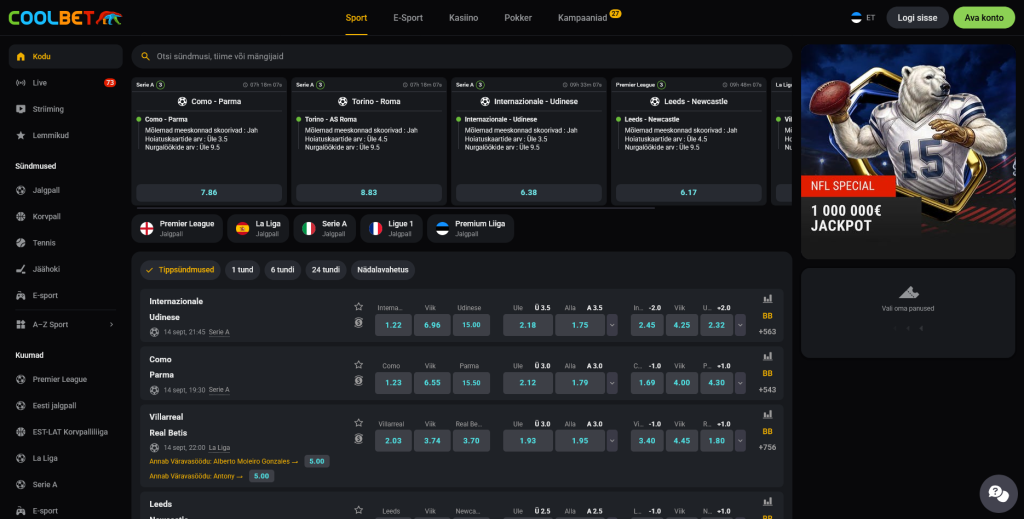Bet on Internazionale win at 1.22
Screen dimensions: 1024x519
[393, 325]
